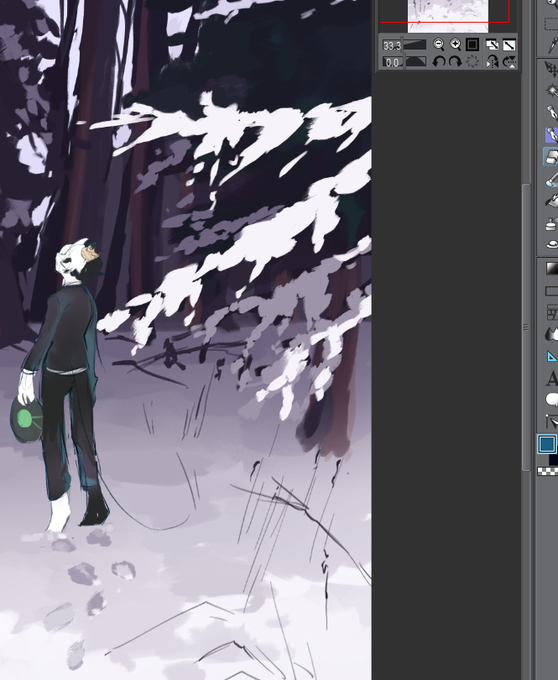This screenshot has width=558, height=680.
Task: Select the move layer tool
Action: click(x=551, y=69)
